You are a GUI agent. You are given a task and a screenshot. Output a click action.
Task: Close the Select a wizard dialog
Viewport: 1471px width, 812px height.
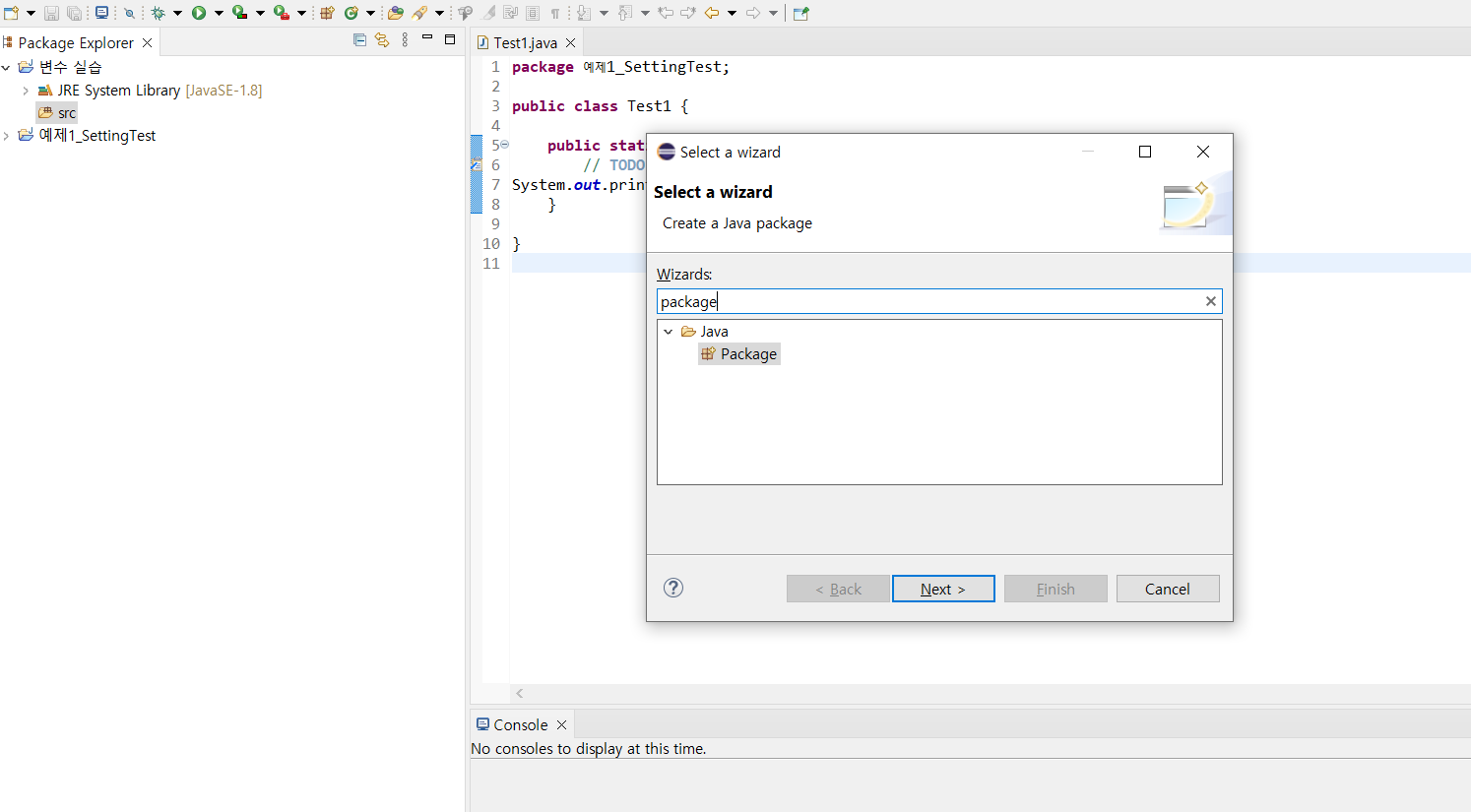click(1203, 152)
